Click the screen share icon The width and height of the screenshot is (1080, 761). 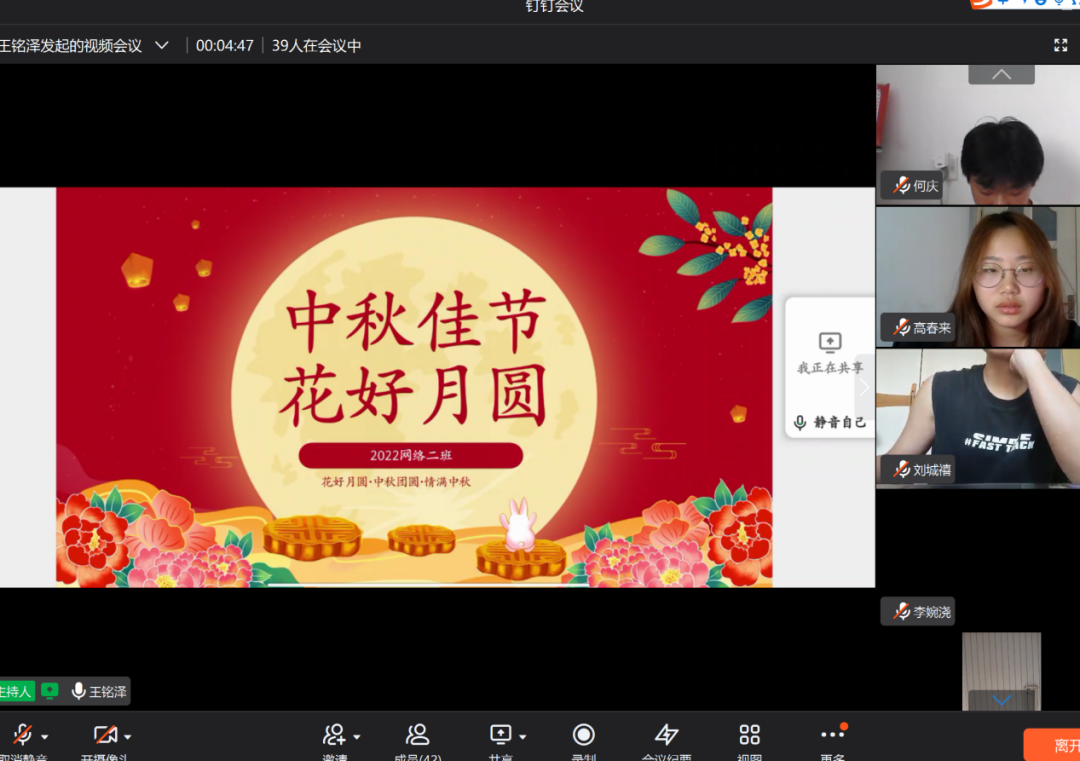pos(500,736)
